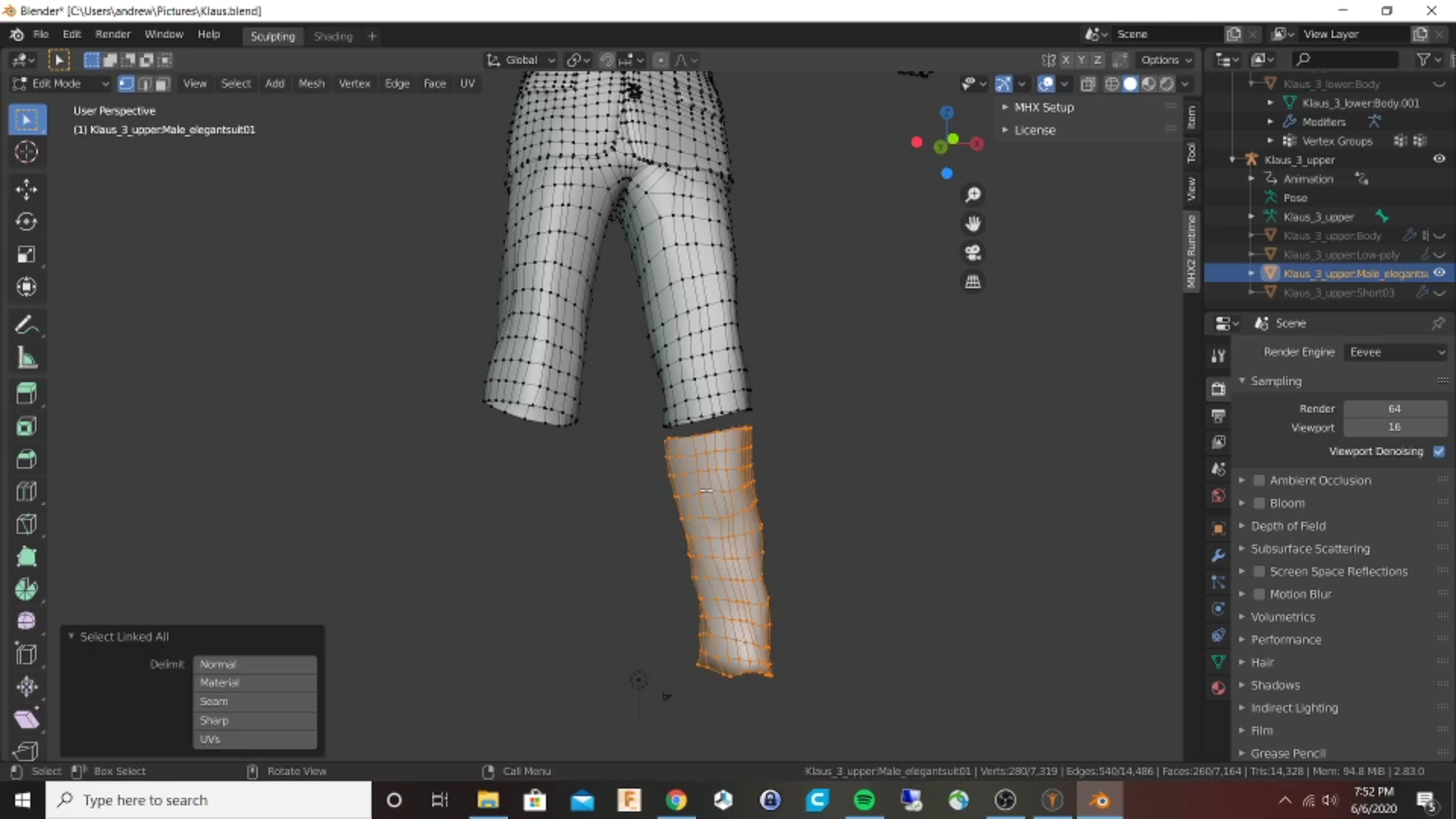1456x819 pixels.
Task: Hide Klaus_3_upper:Male_elegantsuit01 with its eye toggle
Action: coord(1439,273)
